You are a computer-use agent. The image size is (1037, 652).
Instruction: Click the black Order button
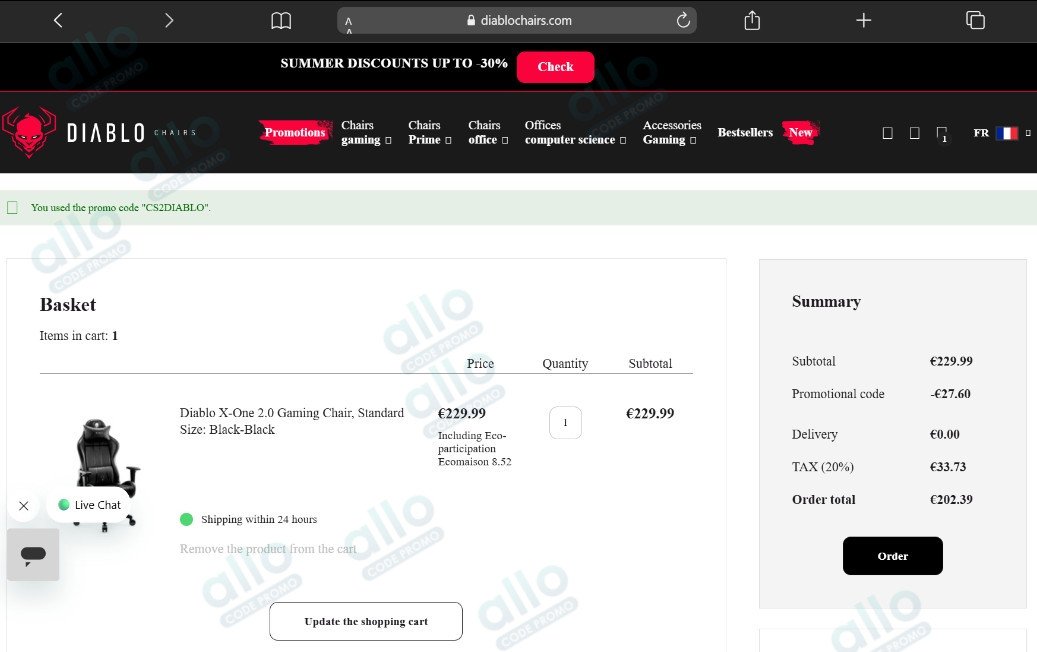click(893, 556)
